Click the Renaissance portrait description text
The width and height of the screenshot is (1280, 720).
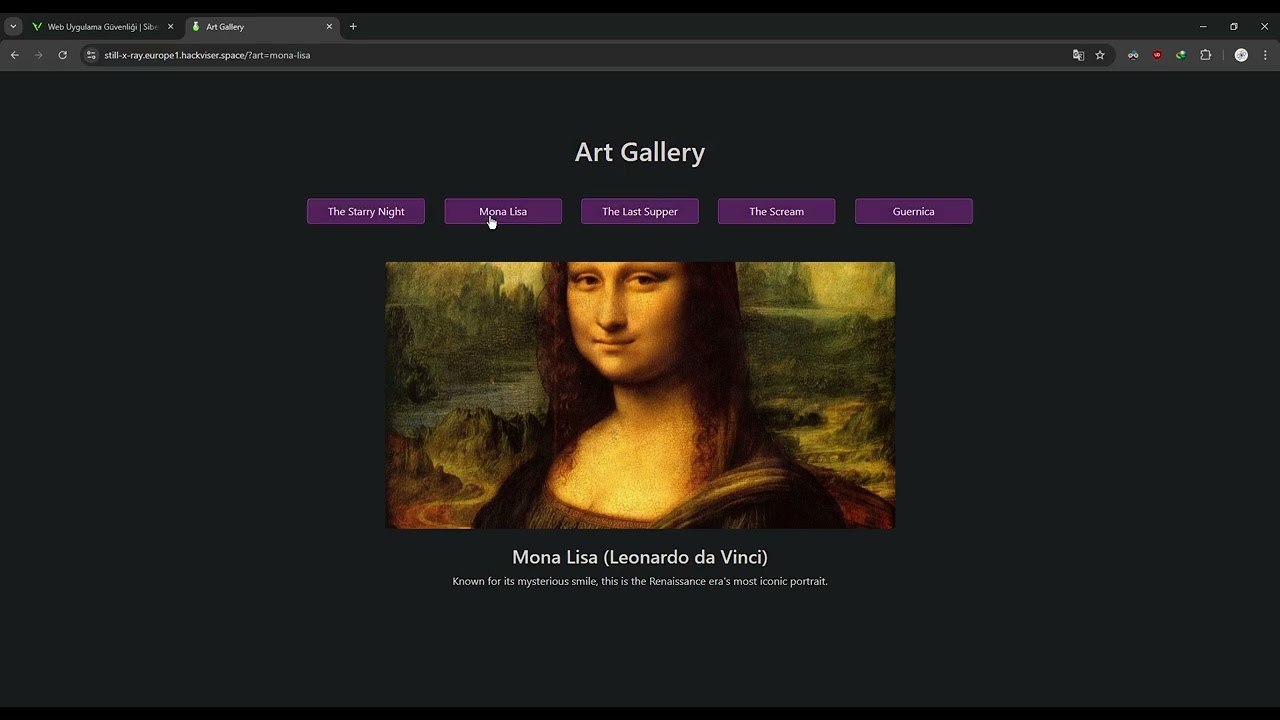click(x=640, y=581)
